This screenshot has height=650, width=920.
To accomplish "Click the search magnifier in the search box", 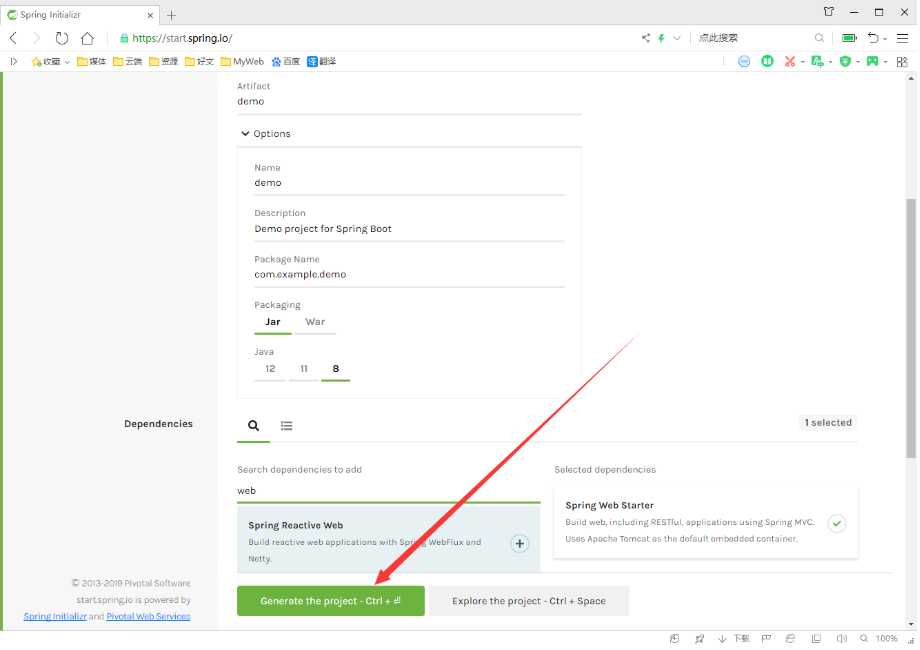I will (x=819, y=38).
